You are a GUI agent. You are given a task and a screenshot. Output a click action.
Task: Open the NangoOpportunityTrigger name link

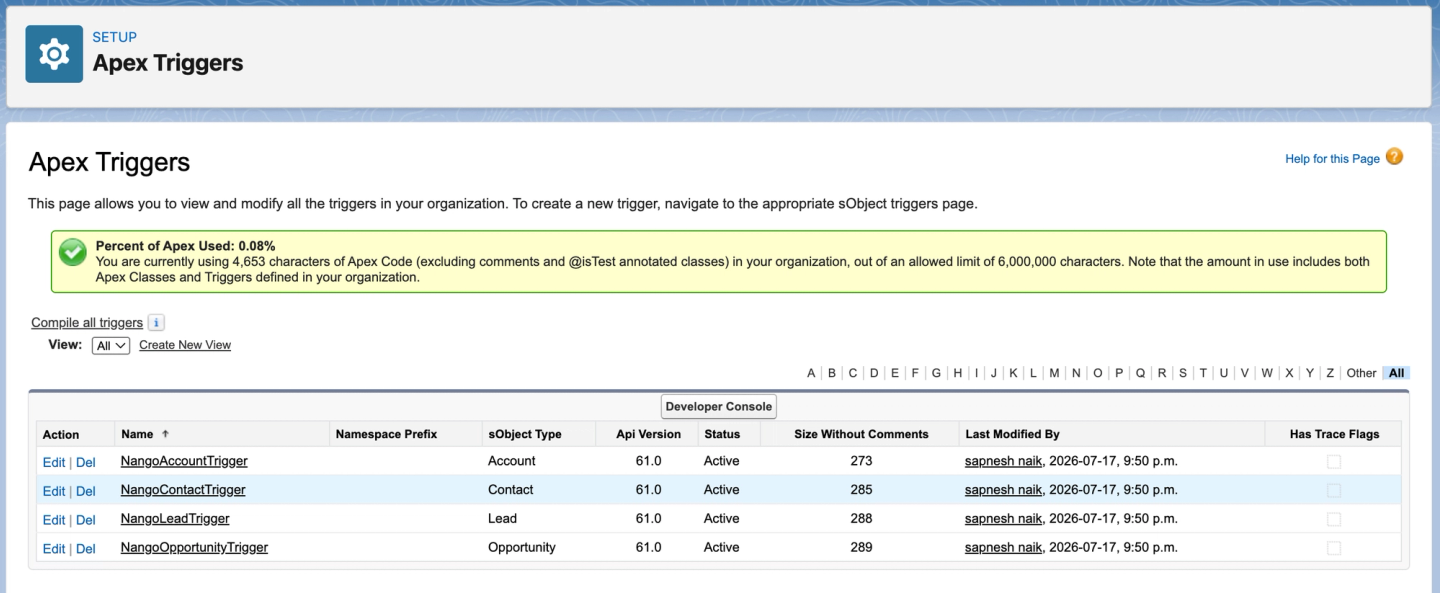pyautogui.click(x=194, y=547)
